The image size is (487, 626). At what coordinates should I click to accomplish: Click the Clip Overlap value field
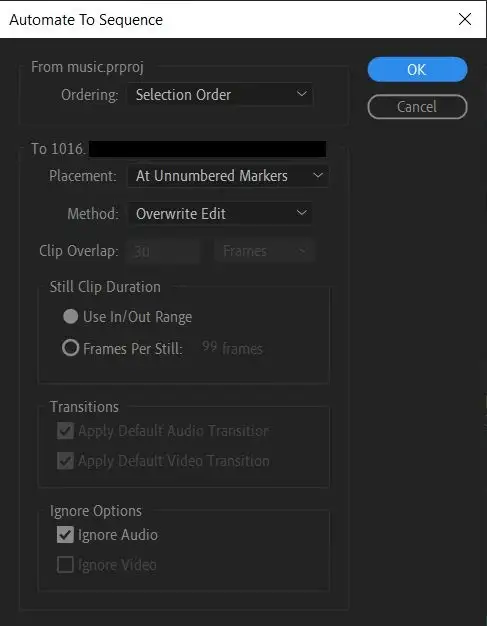pyautogui.click(x=162, y=251)
